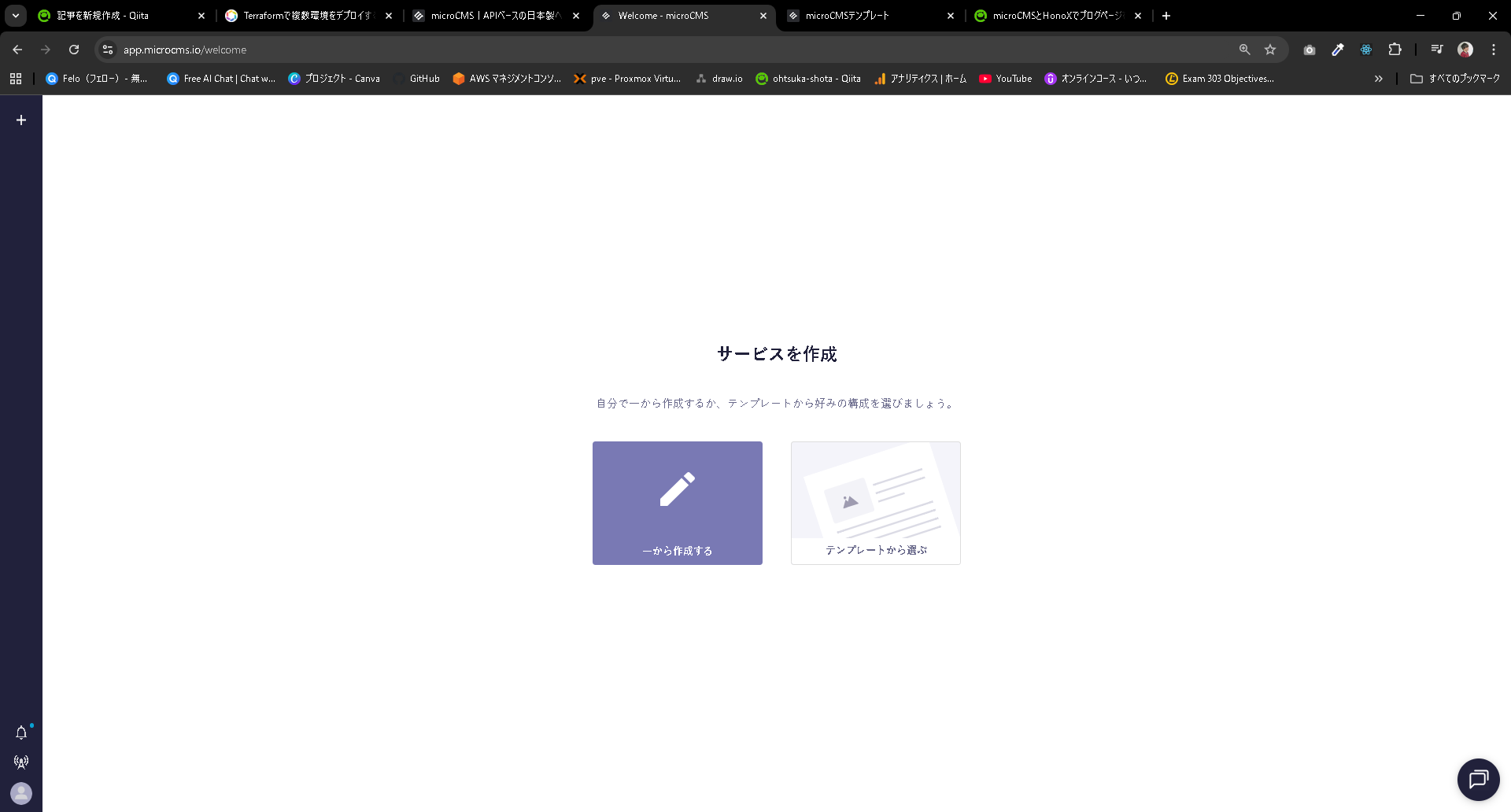Open YouTube bookmark
1511x812 pixels.
(x=1005, y=79)
